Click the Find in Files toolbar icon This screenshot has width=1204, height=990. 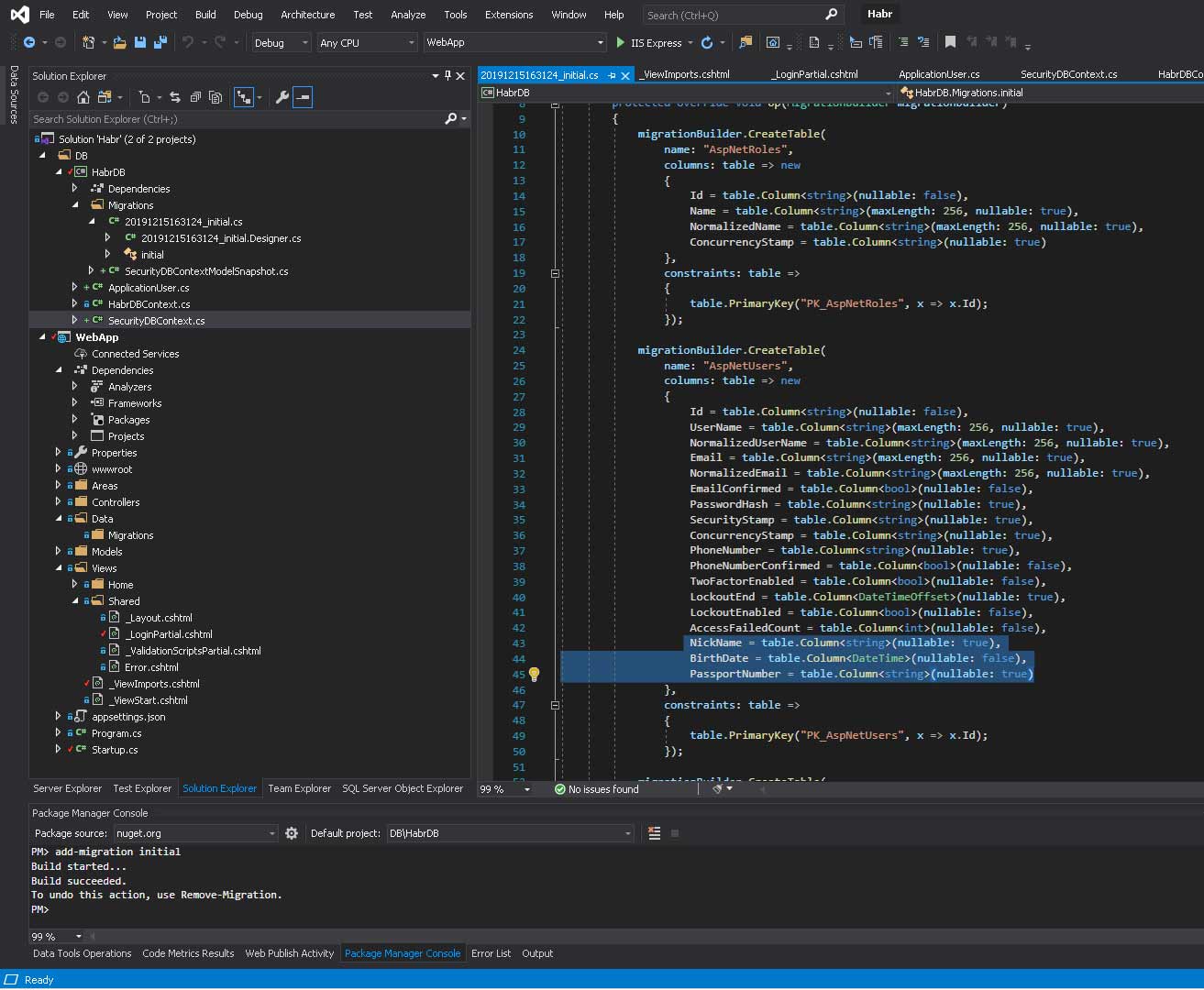(x=746, y=42)
